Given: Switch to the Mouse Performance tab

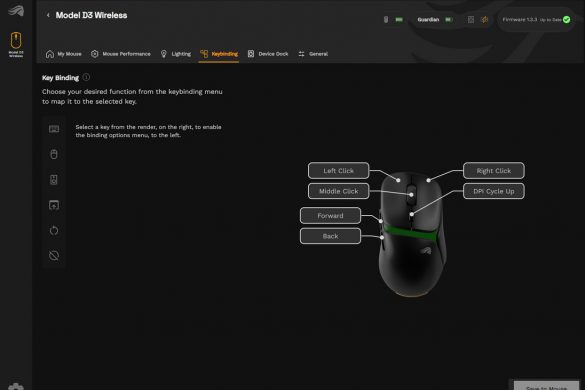Looking at the screenshot, I should point(121,54).
